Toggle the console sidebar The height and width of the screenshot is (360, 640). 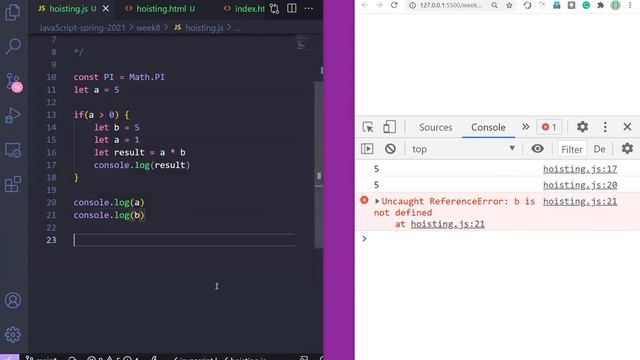point(367,149)
